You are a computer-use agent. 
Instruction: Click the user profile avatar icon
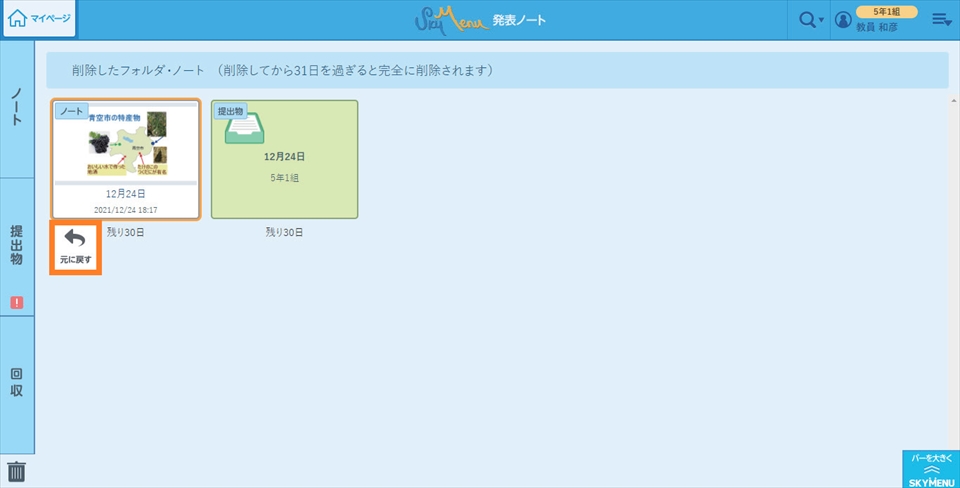[843, 20]
